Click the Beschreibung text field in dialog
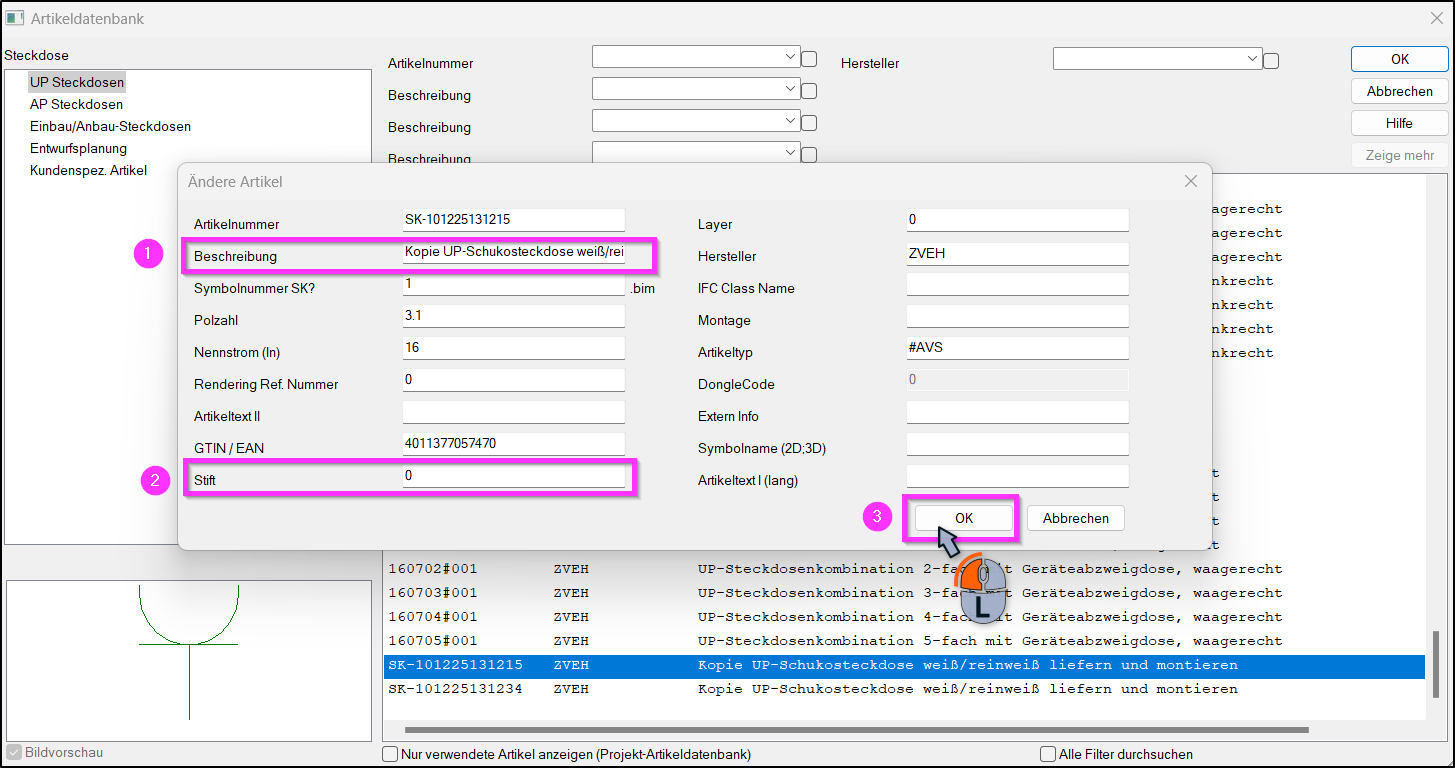 (514, 252)
